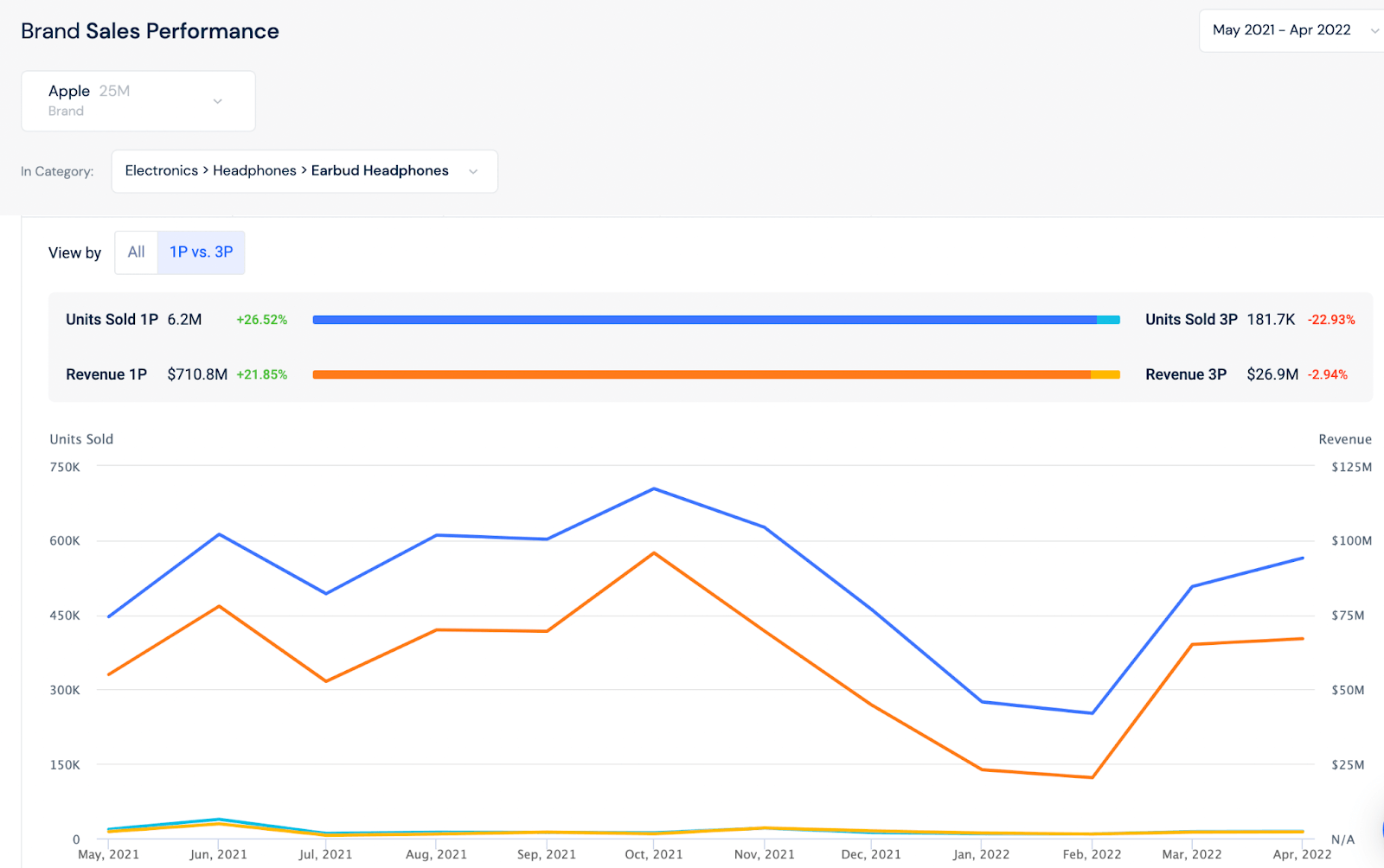Open the Apple brand dropdown
Viewport: 1384px width, 868px height.
click(138, 101)
